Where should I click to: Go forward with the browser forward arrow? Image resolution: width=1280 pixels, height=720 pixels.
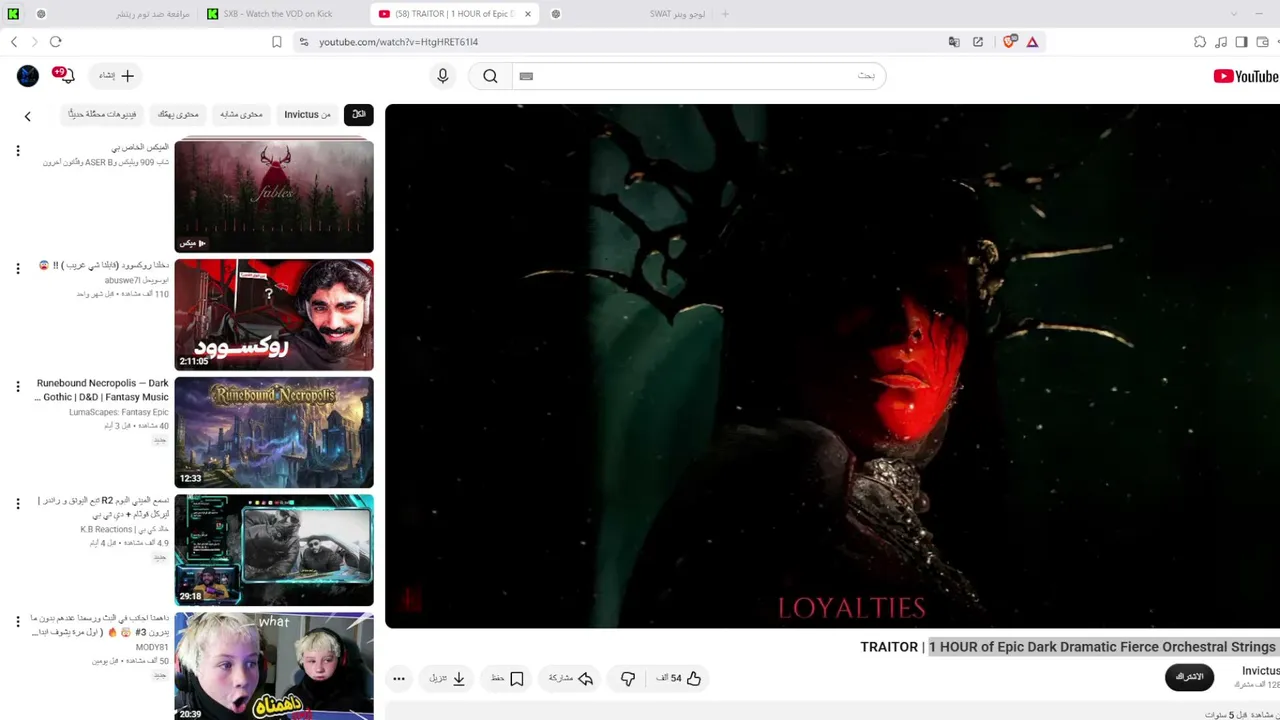coord(34,42)
